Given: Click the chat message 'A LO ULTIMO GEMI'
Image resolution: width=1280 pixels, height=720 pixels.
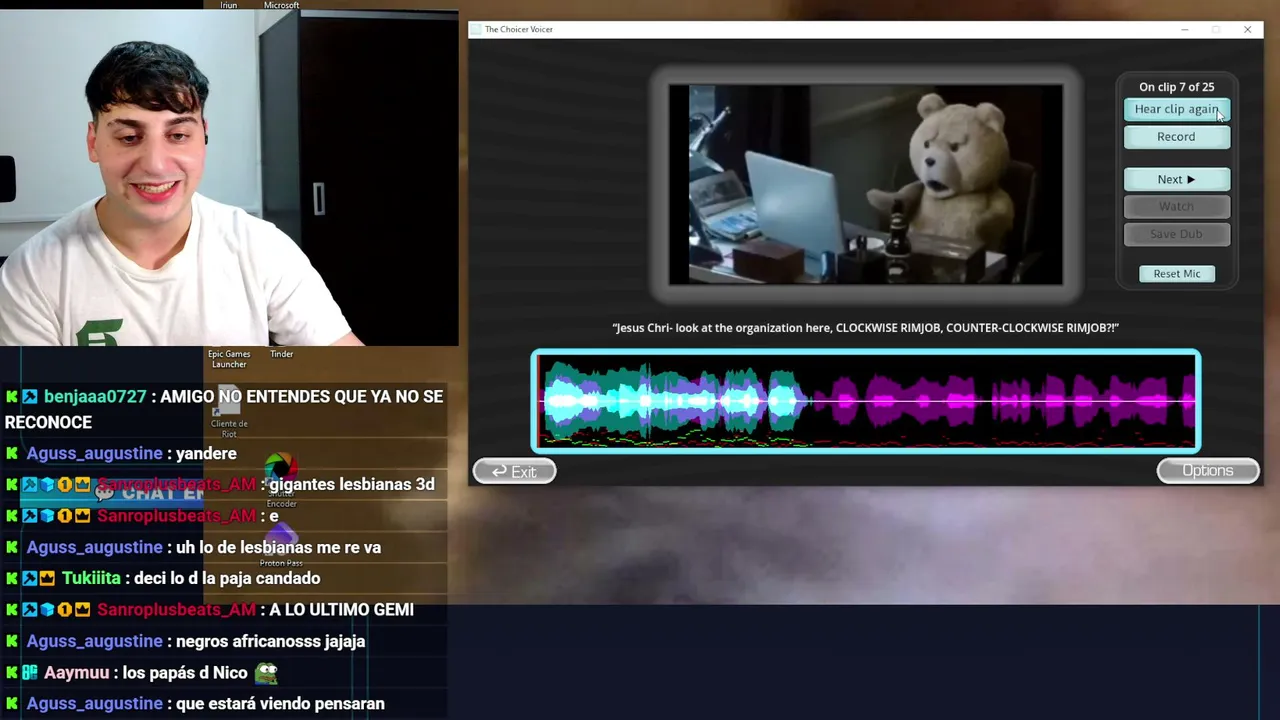Looking at the screenshot, I should [341, 610].
